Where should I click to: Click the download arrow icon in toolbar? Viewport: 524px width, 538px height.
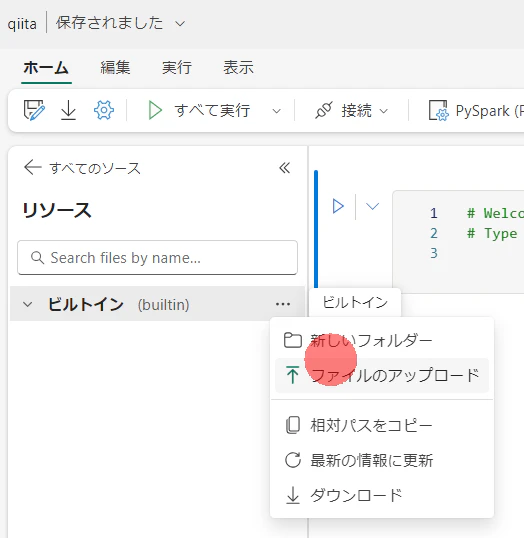[x=68, y=110]
